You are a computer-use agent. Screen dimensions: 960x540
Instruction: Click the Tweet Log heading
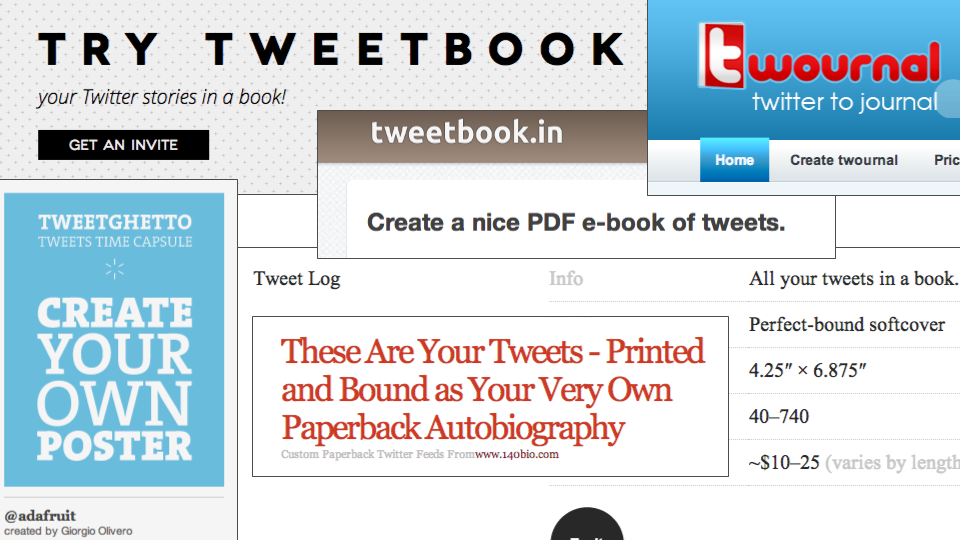tap(297, 279)
